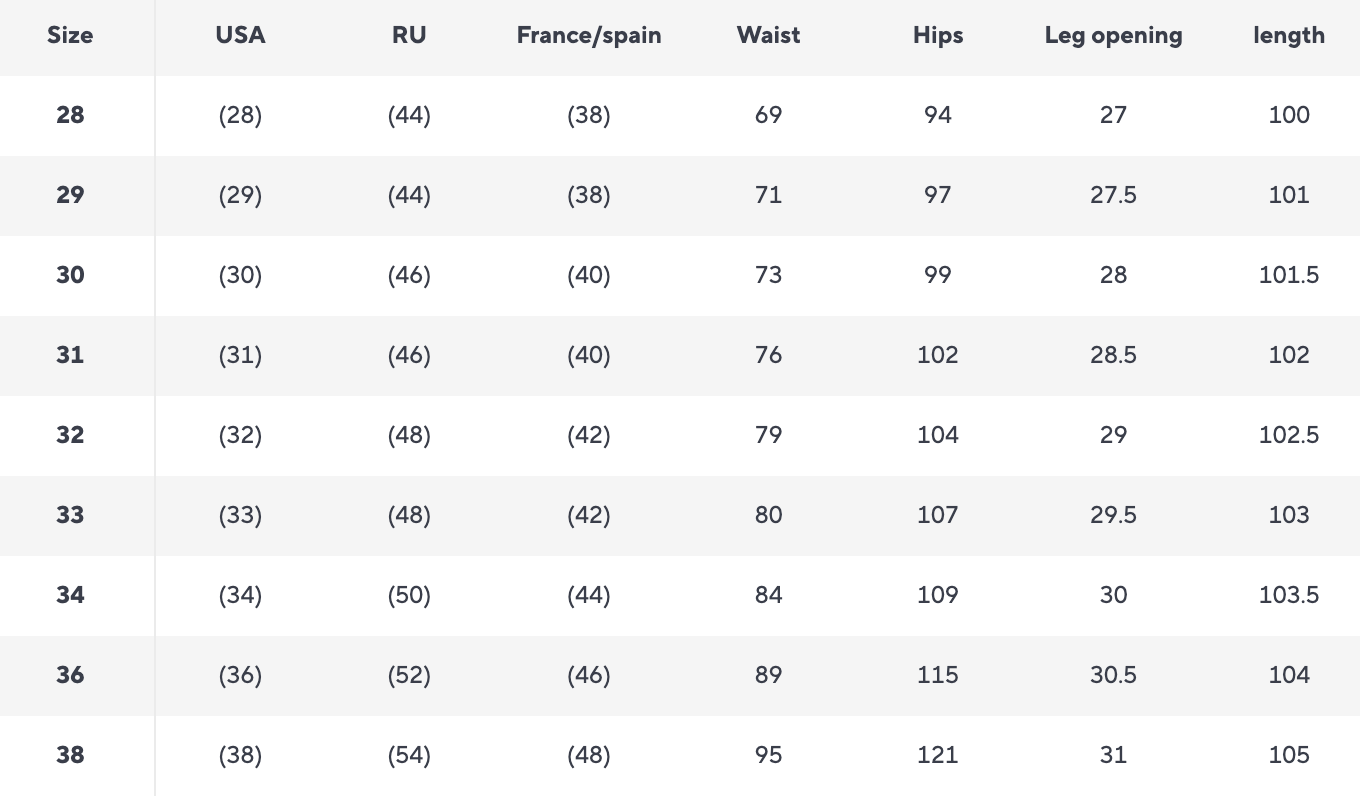Click the USA column header
The image size is (1360, 796).
240,35
